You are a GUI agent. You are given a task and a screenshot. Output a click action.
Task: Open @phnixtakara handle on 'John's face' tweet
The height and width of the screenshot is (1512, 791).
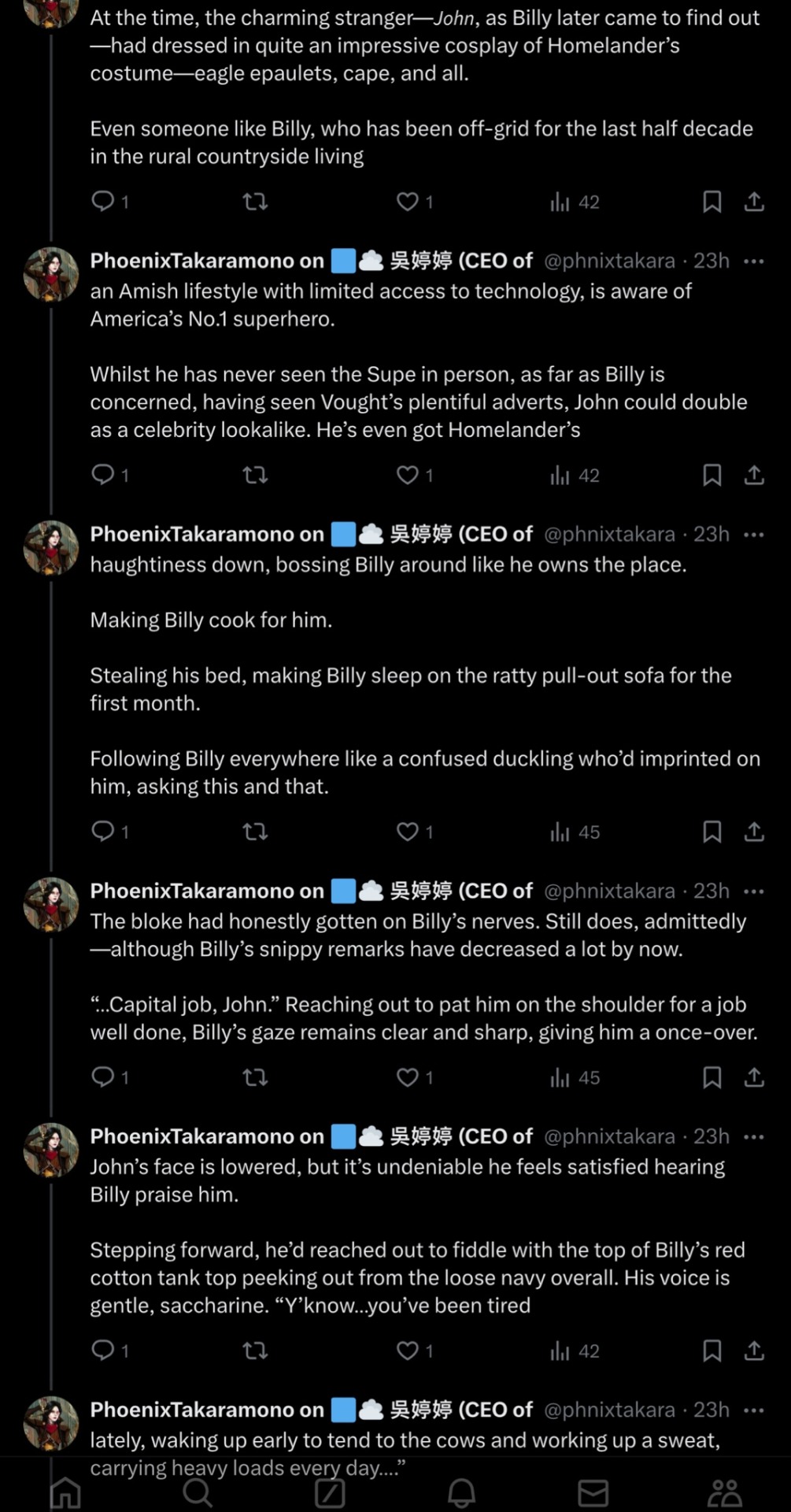pos(609,1136)
